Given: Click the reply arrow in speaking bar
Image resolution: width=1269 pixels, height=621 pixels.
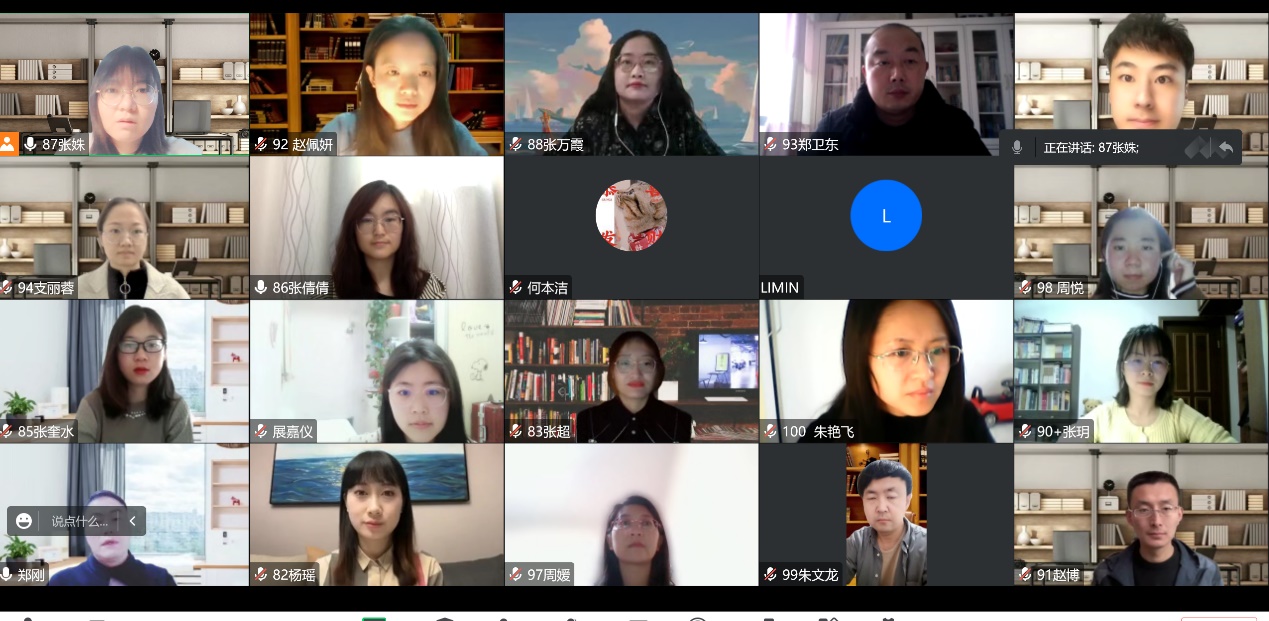Looking at the screenshot, I should [x=1225, y=147].
